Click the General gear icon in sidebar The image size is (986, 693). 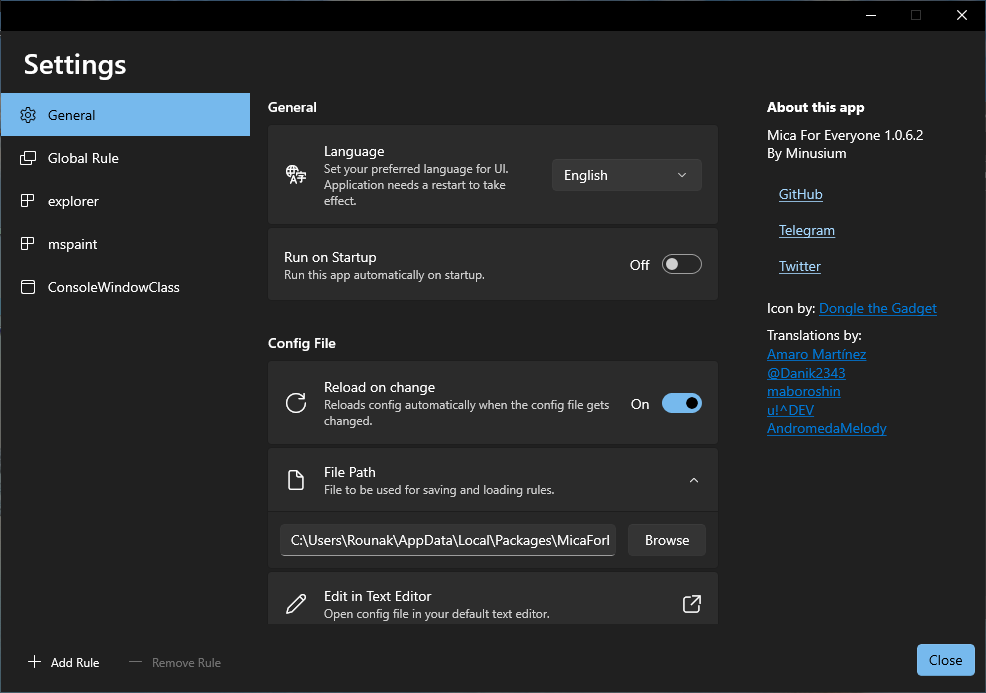point(28,115)
